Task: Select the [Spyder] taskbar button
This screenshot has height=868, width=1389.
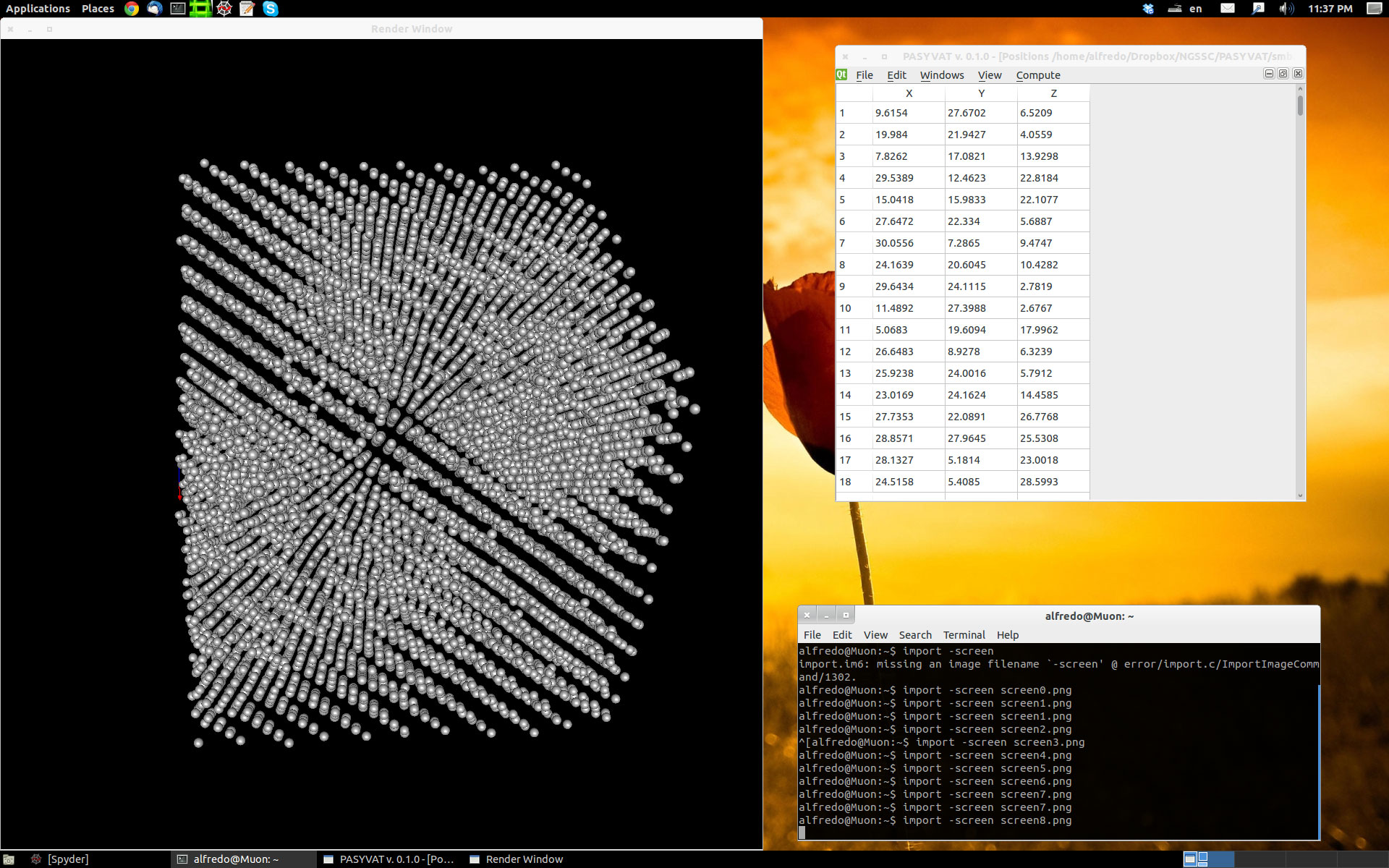Action: pos(68,859)
